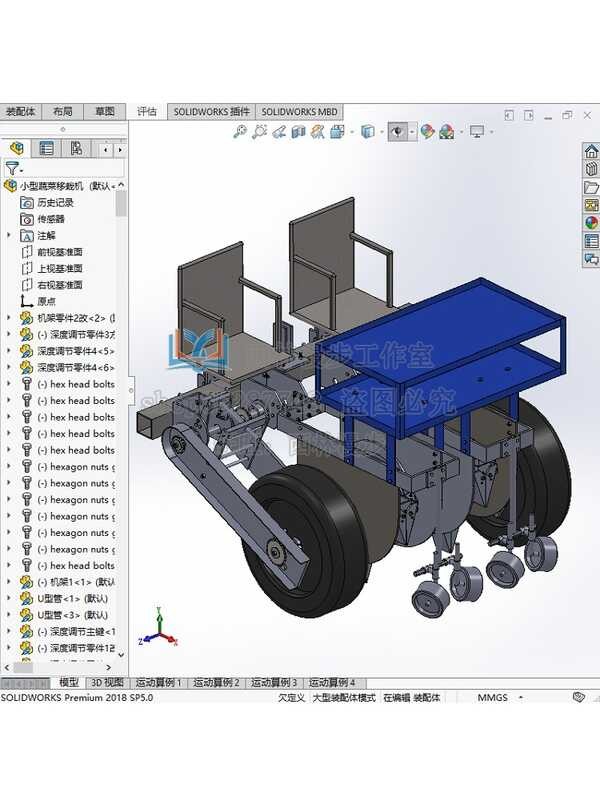The image size is (600, 800).
Task: Activate the Section View icon
Action: click(x=299, y=131)
